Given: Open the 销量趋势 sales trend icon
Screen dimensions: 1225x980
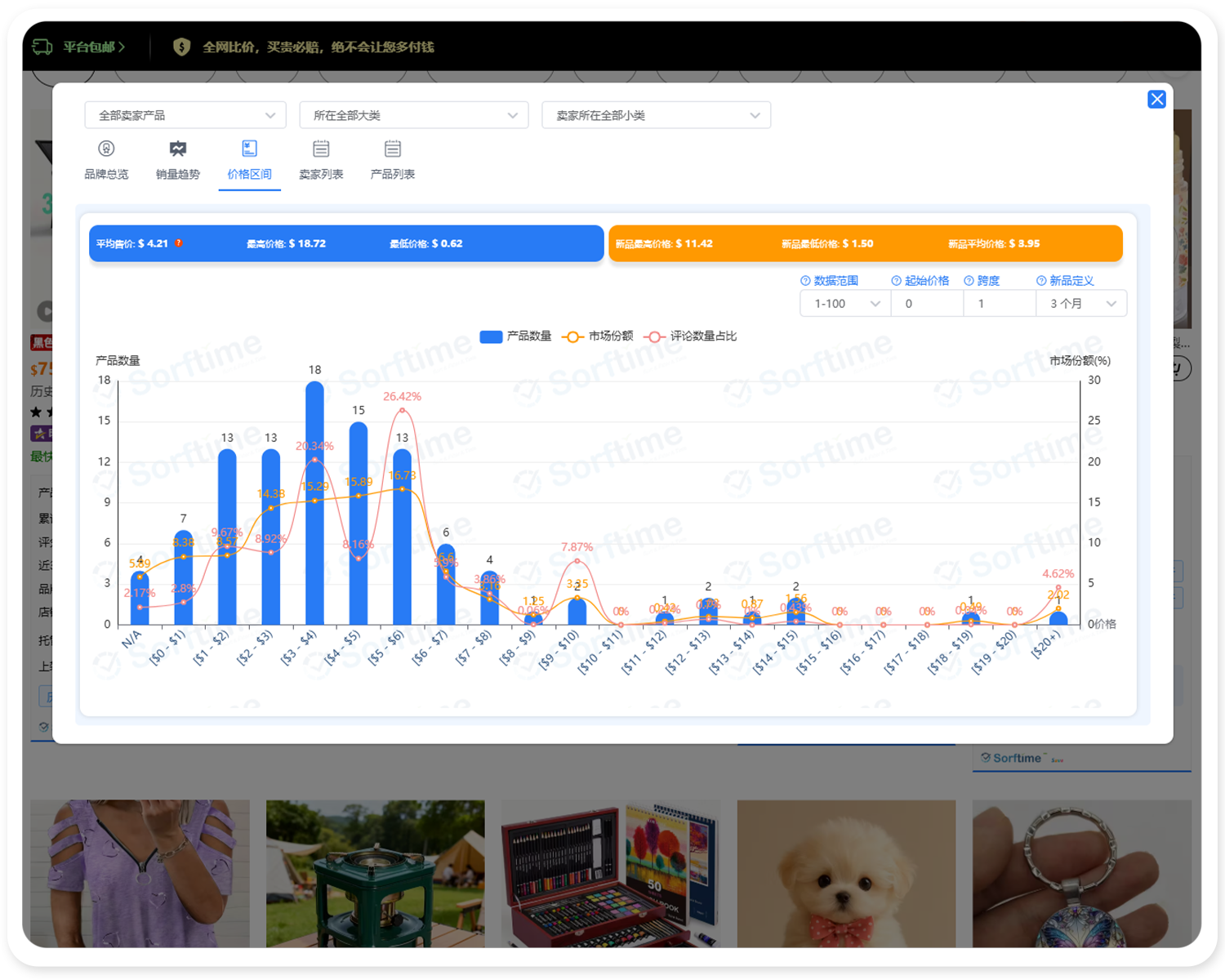Looking at the screenshot, I should [x=177, y=149].
